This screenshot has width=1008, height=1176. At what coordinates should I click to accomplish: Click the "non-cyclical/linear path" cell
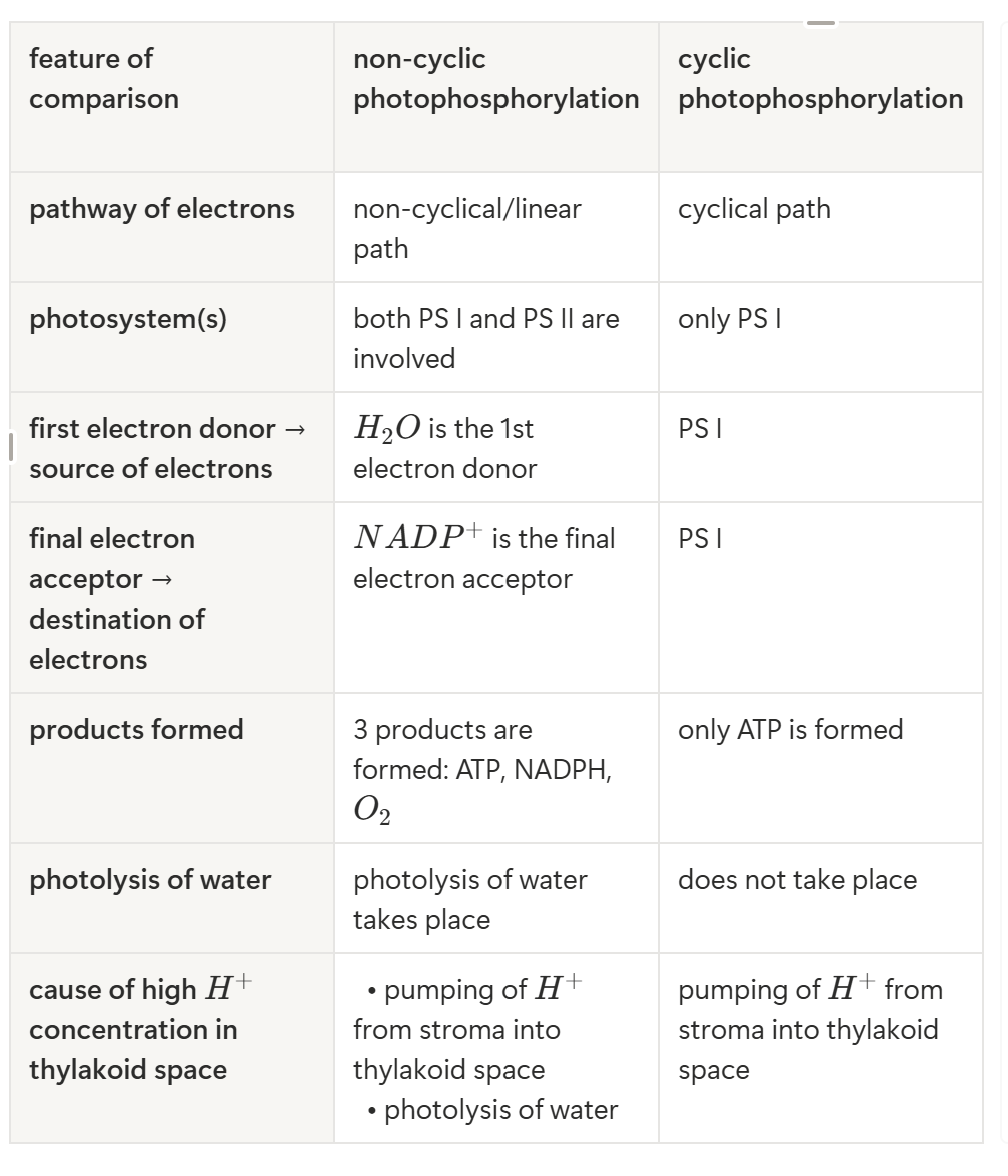click(496, 227)
